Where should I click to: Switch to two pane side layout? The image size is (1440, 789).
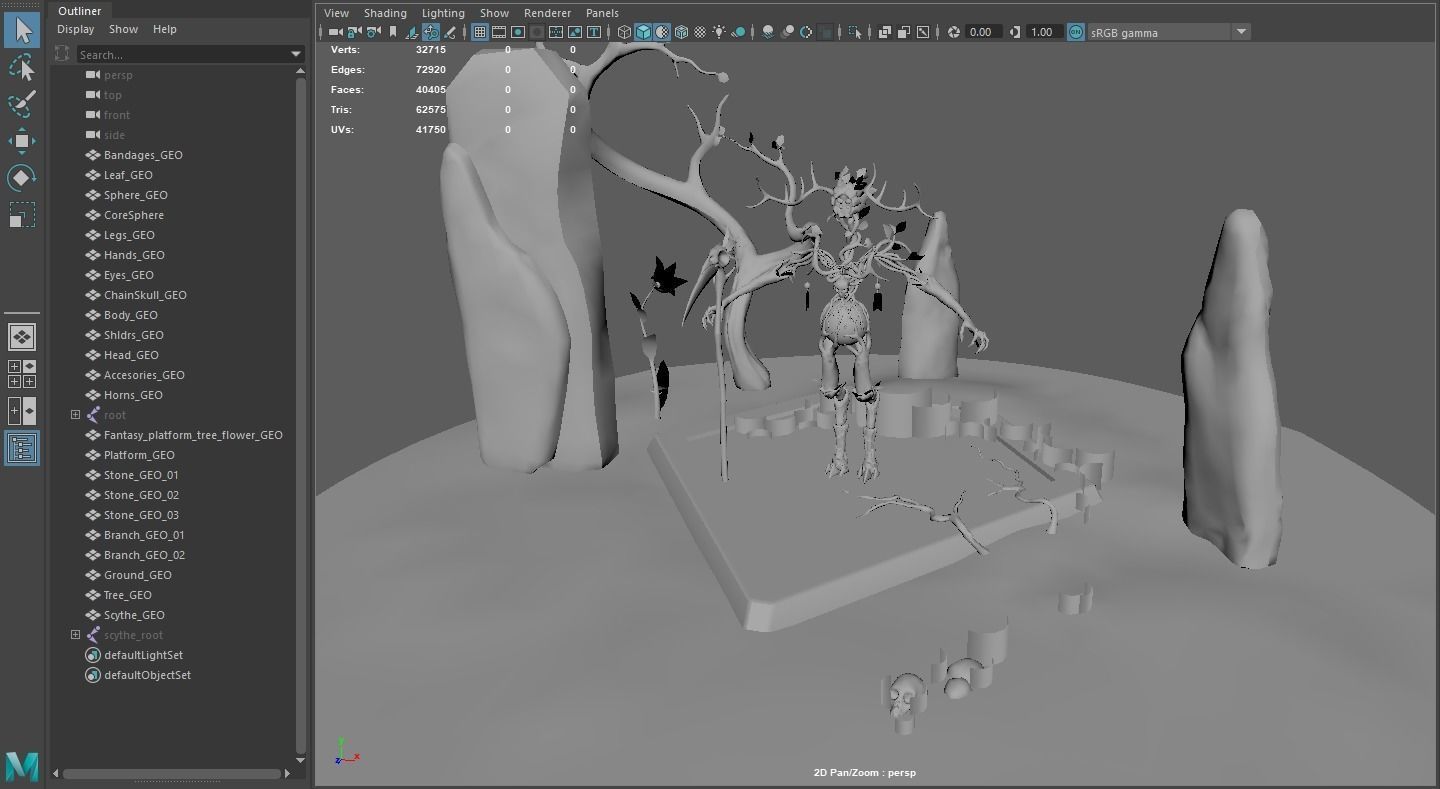point(22,410)
